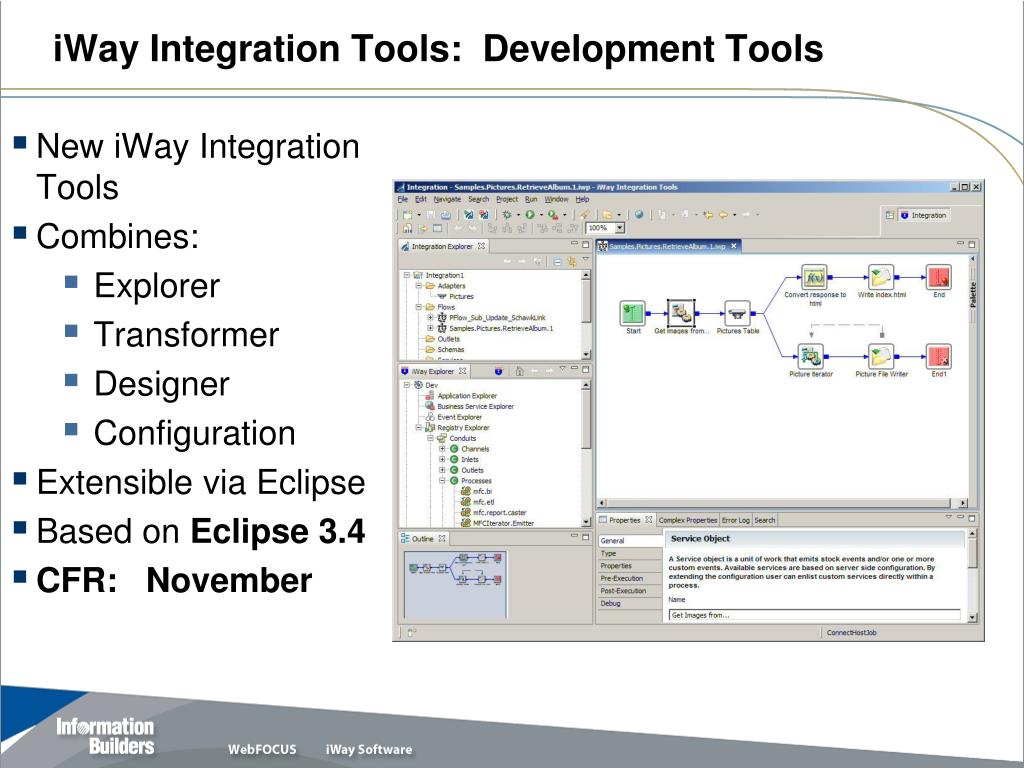Expand the Channels node
Screen dimensions: 1024x768
[x=442, y=449]
